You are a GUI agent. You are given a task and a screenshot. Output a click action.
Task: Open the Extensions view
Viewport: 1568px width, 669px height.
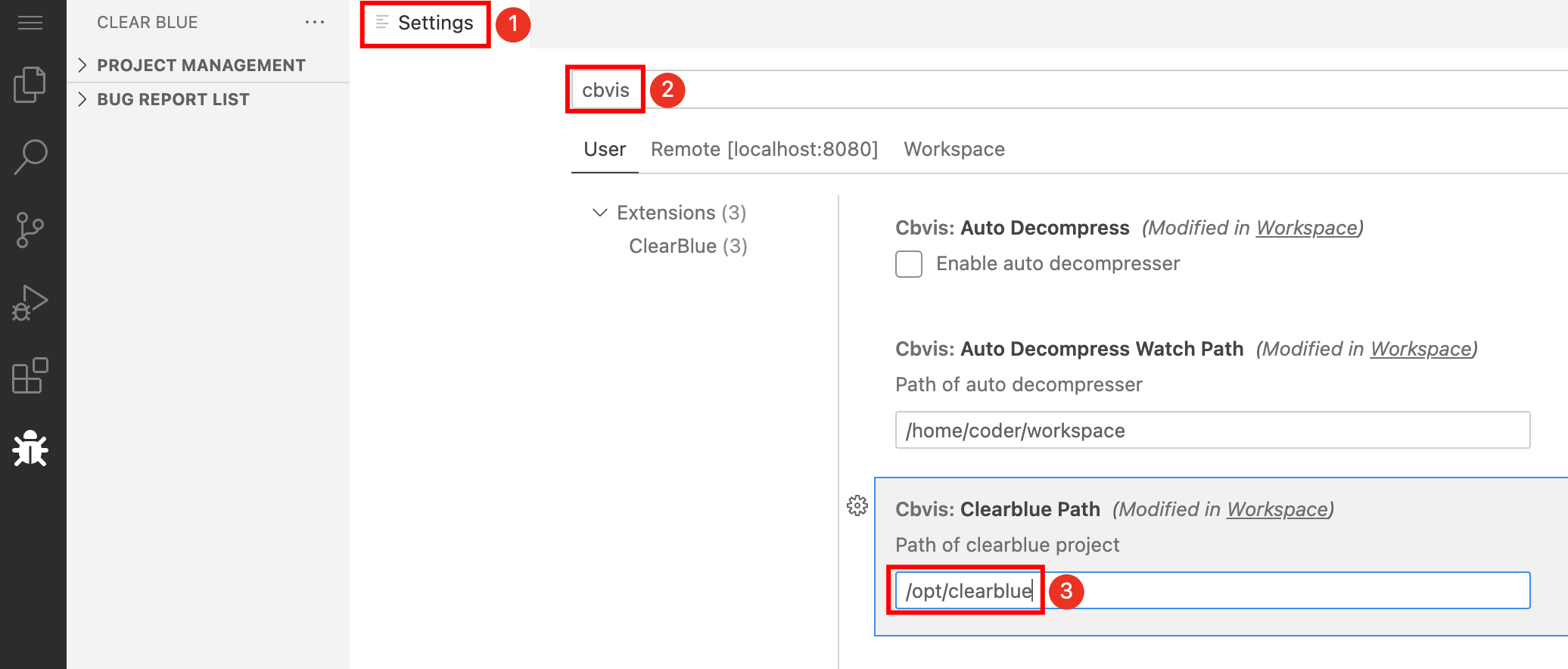tap(30, 376)
